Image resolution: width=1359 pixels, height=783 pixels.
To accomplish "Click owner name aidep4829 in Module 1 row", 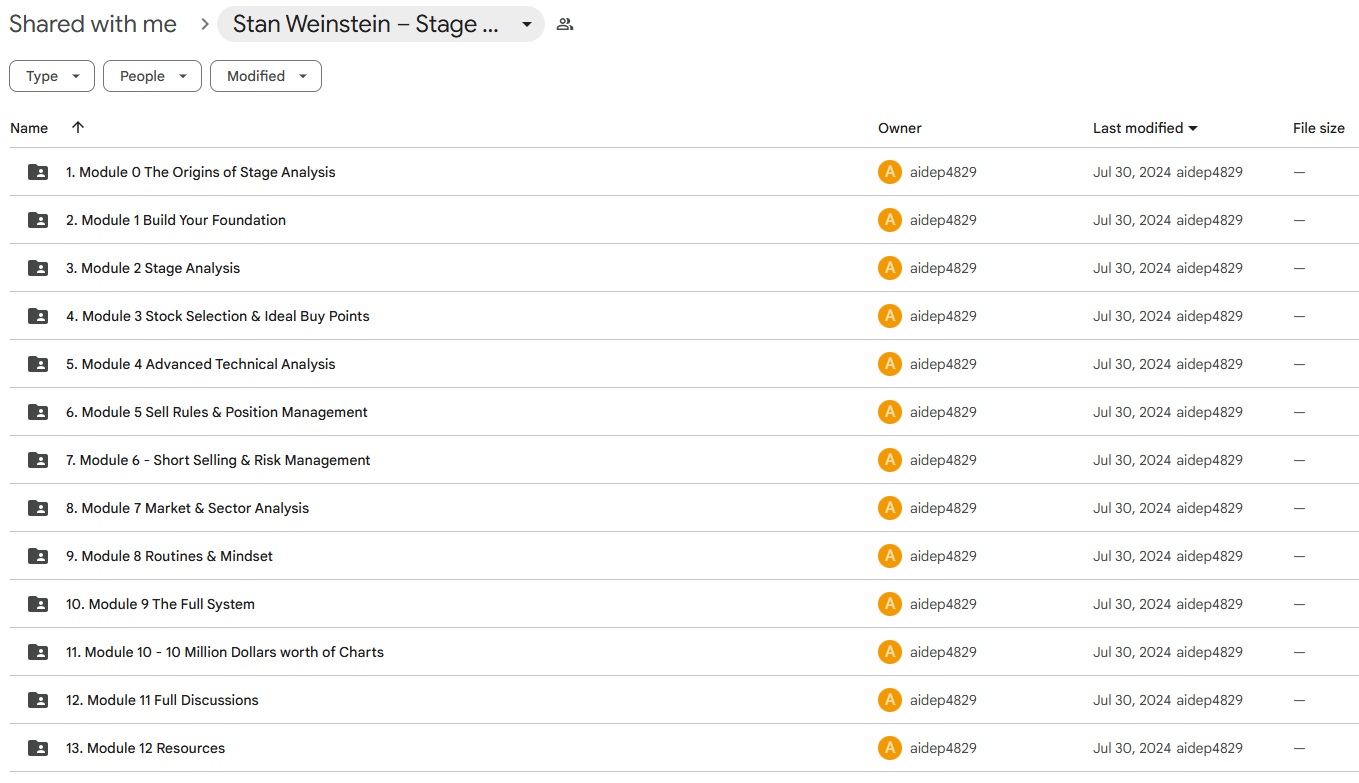I will [x=943, y=220].
